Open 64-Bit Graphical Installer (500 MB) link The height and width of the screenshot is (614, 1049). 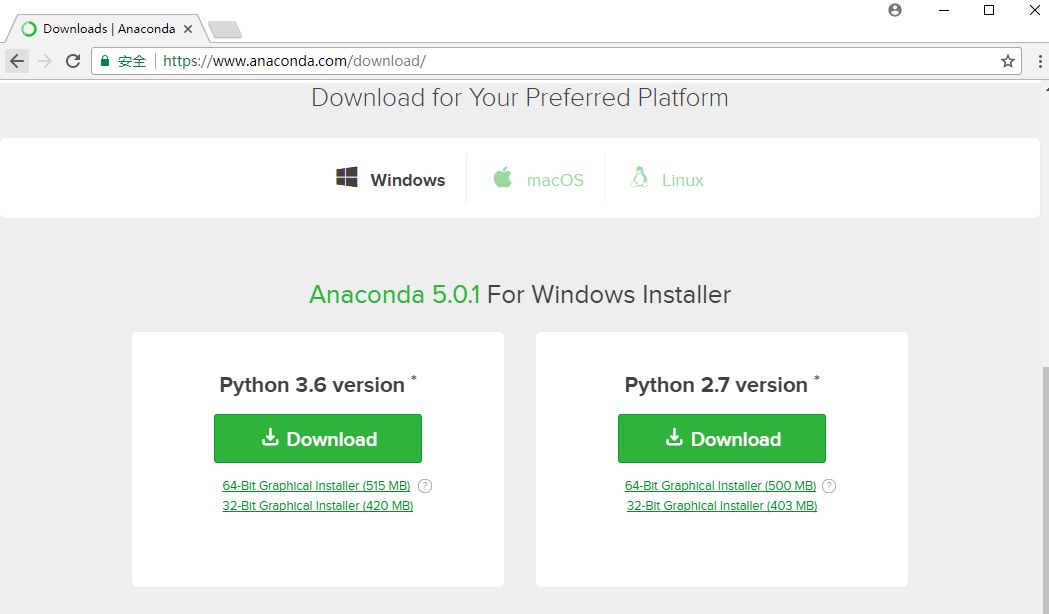[720, 486]
